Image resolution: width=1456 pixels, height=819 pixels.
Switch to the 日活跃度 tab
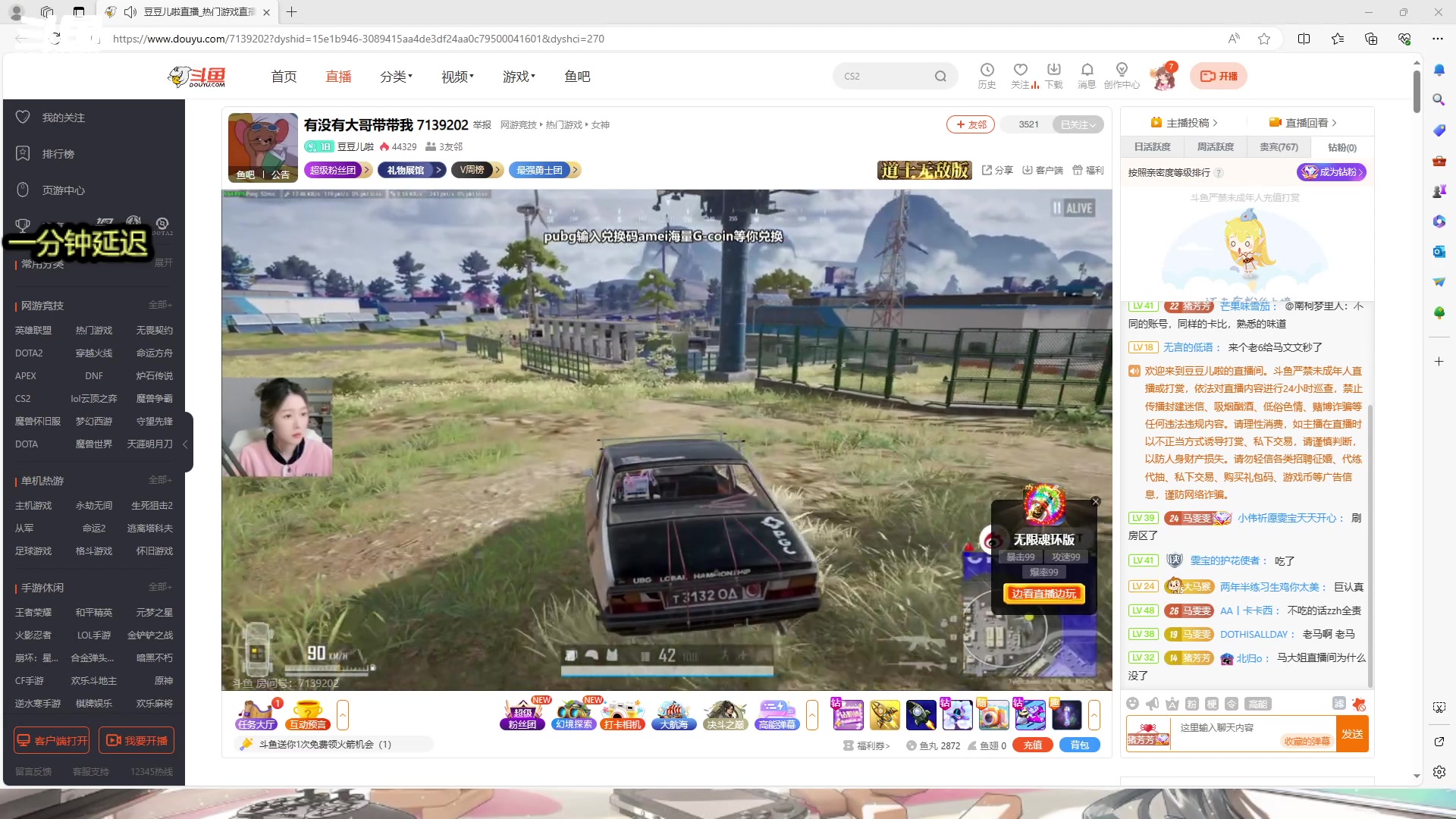tap(1152, 147)
